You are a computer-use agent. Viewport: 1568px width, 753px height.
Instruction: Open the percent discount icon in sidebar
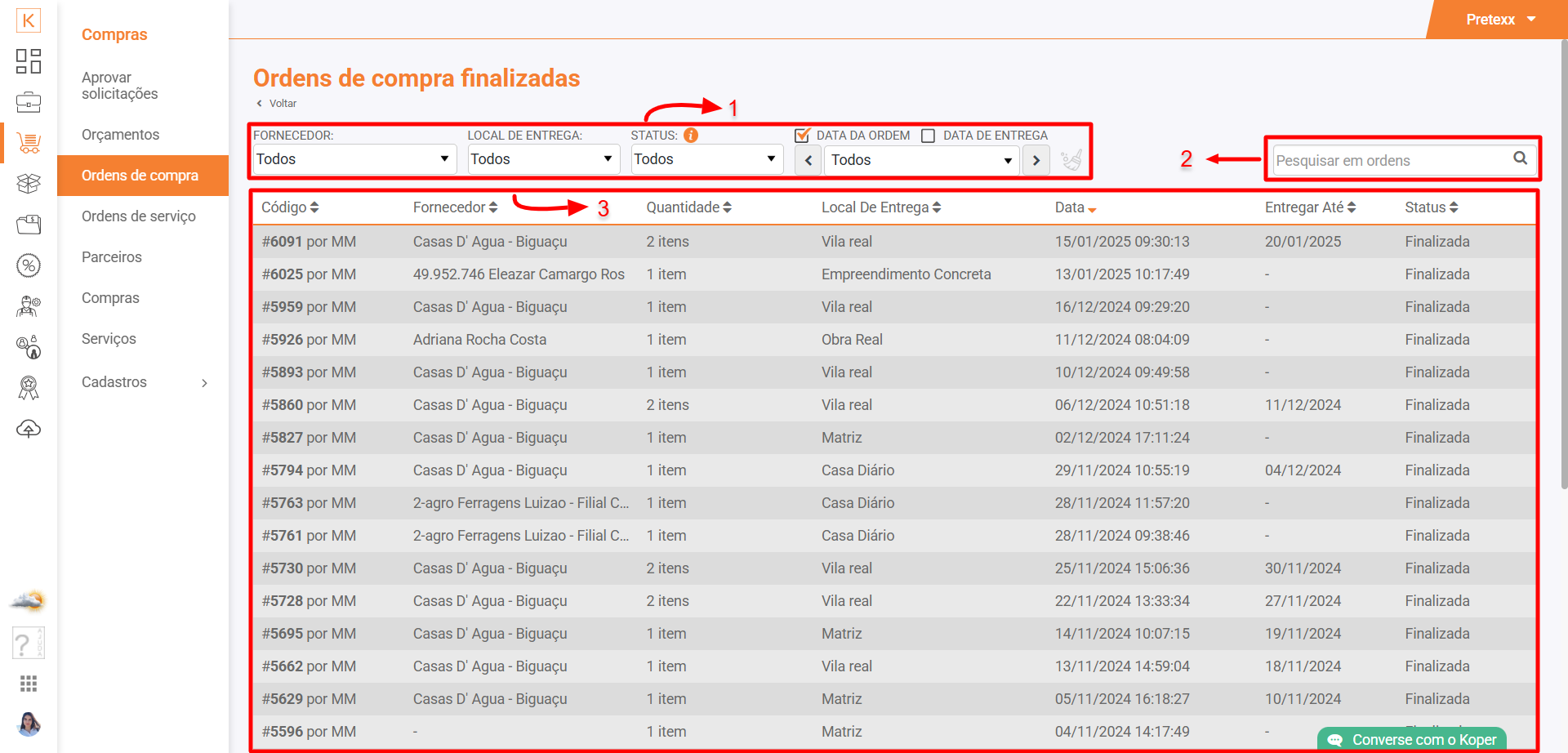click(x=29, y=265)
